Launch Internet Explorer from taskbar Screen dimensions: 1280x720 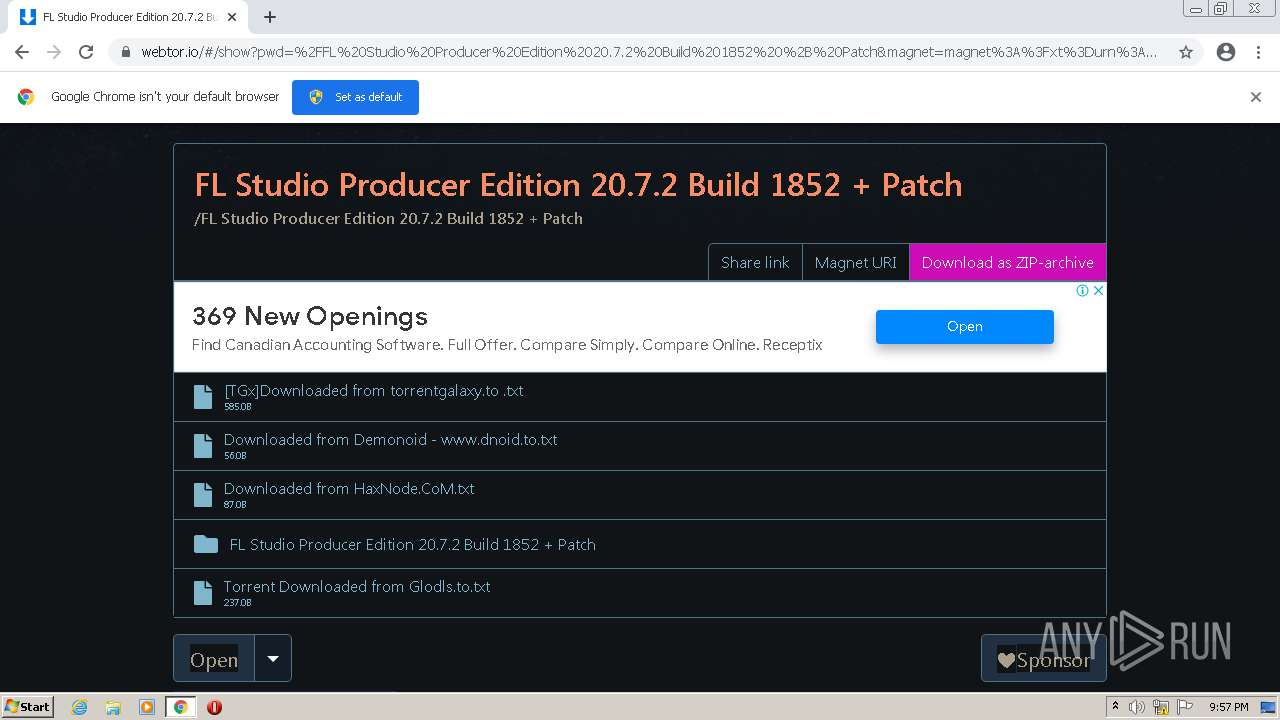pos(79,707)
